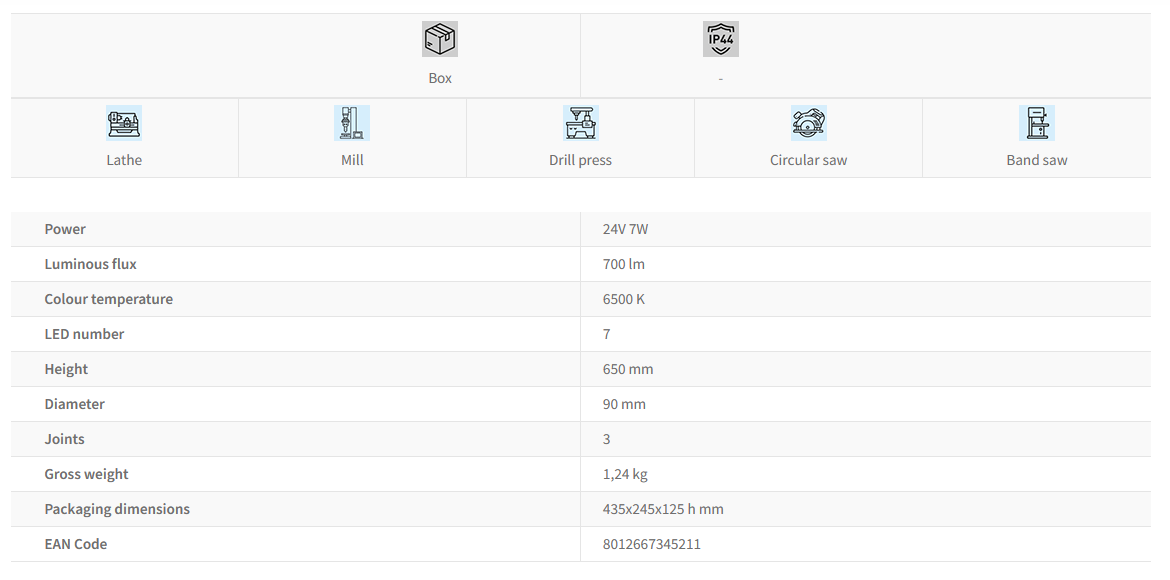Click the Box label text
The height and width of the screenshot is (580, 1170).
[x=440, y=78]
